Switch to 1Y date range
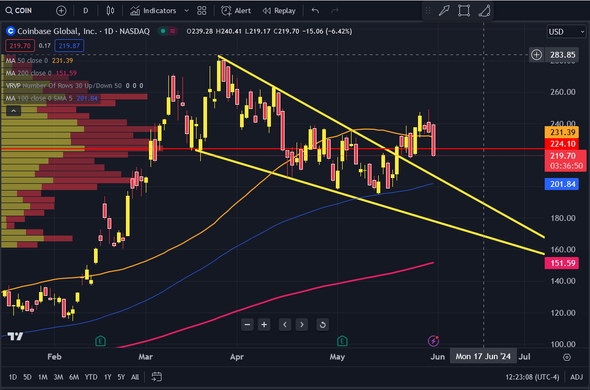Viewport: 590px width, 390px height. pos(108,377)
